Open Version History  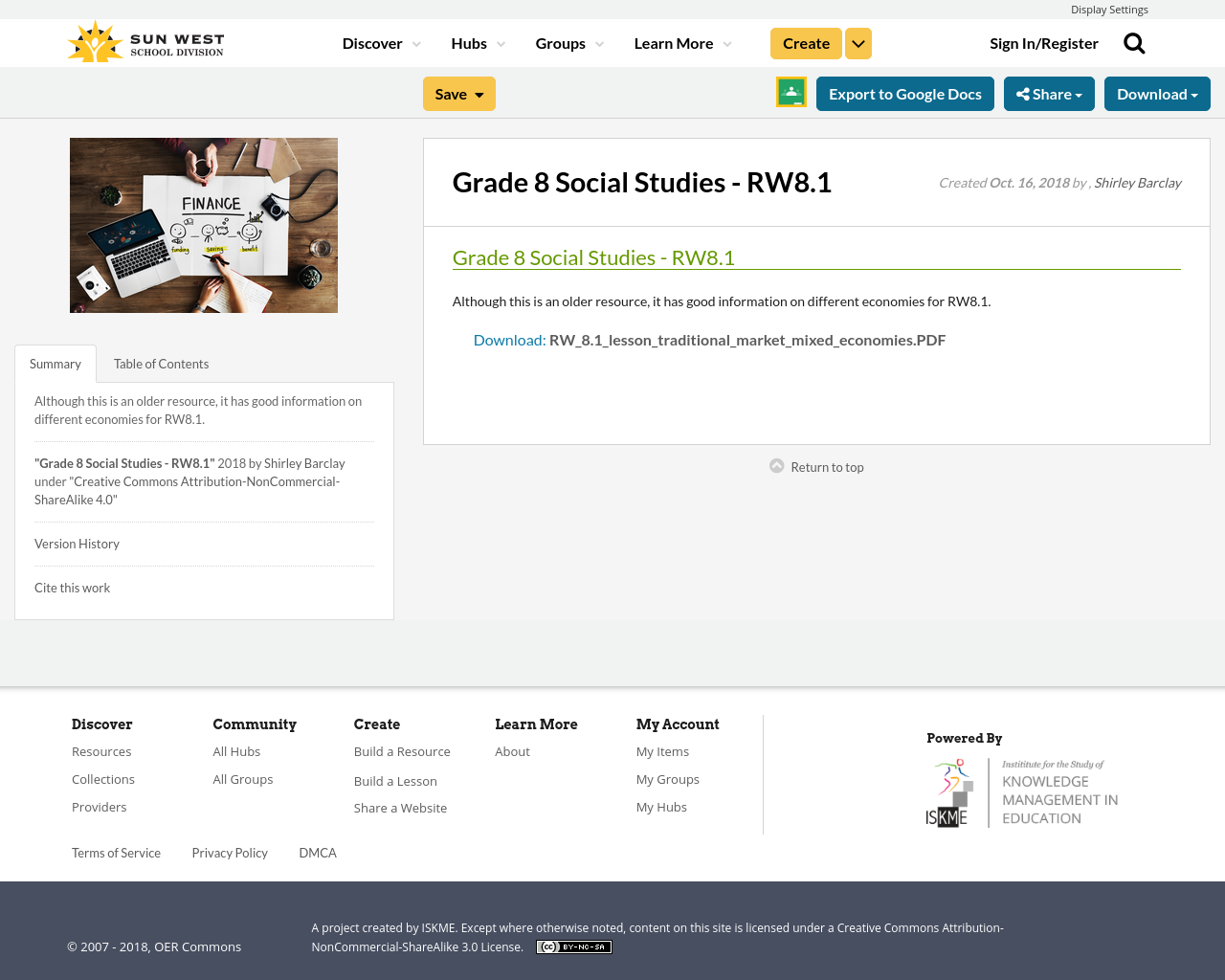point(77,543)
